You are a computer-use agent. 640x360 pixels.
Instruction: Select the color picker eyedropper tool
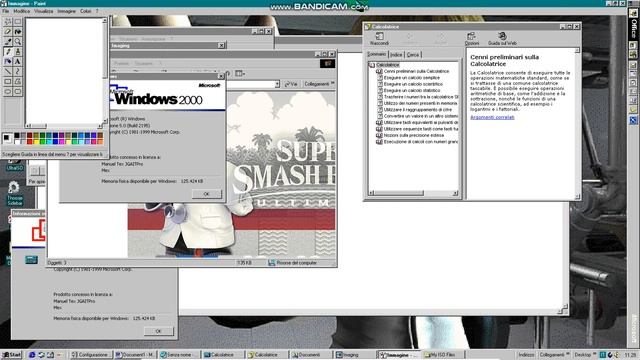pos(8,41)
